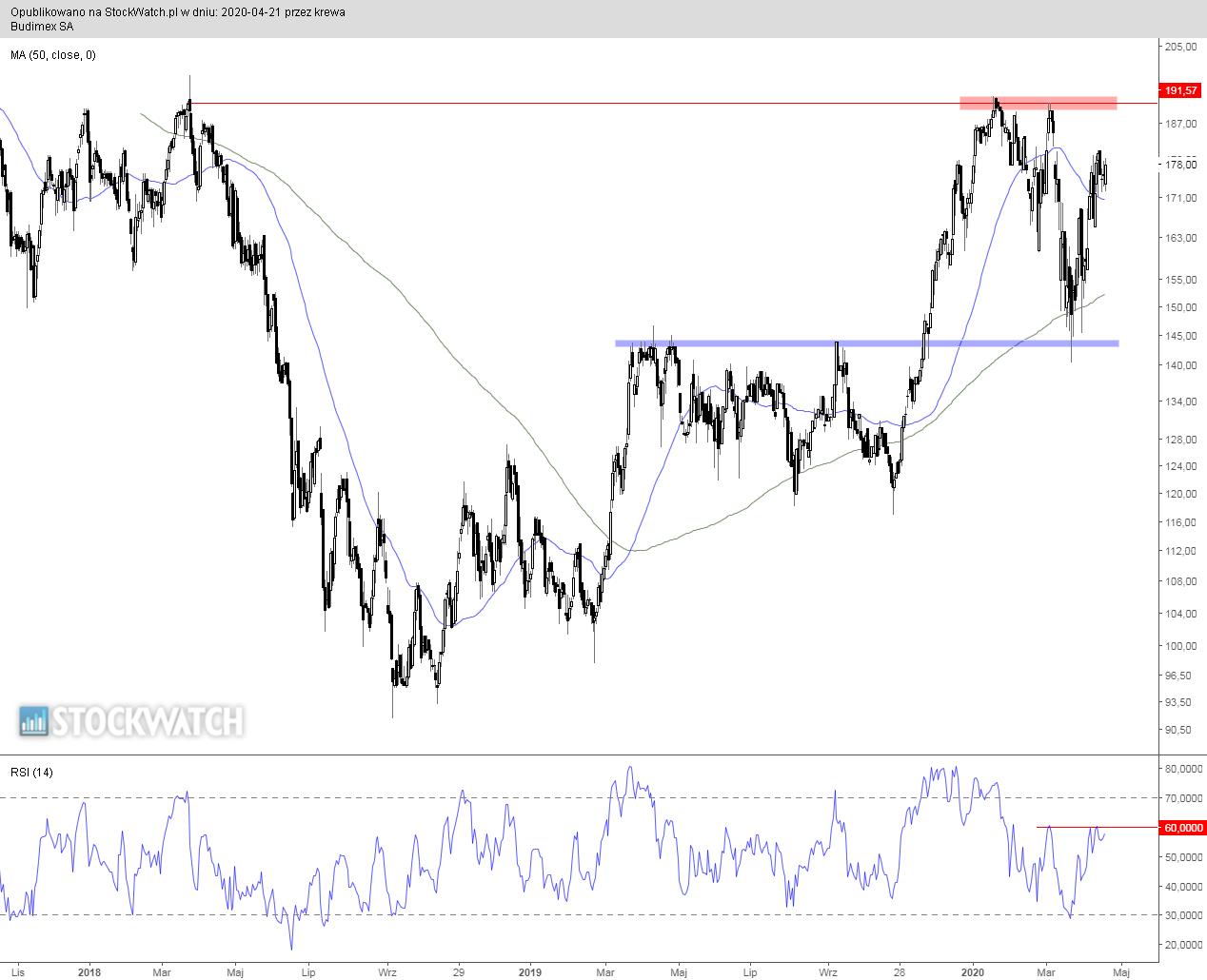Click the 70,0000 RSI axis label
Image resolution: width=1207 pixels, height=980 pixels.
[x=1183, y=797]
